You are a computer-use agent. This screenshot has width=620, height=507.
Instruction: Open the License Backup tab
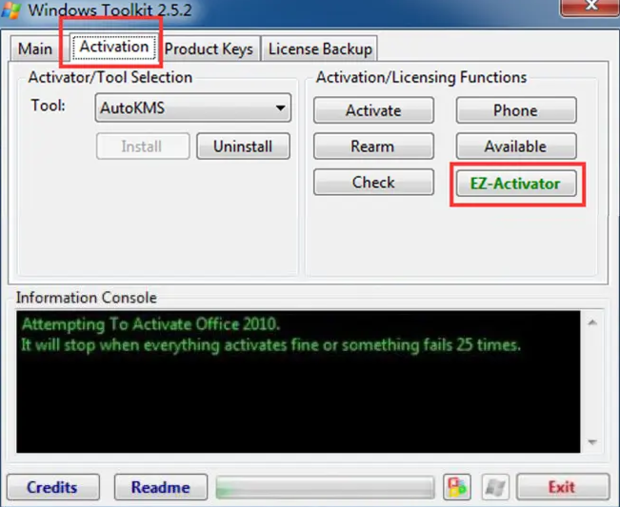(x=320, y=49)
